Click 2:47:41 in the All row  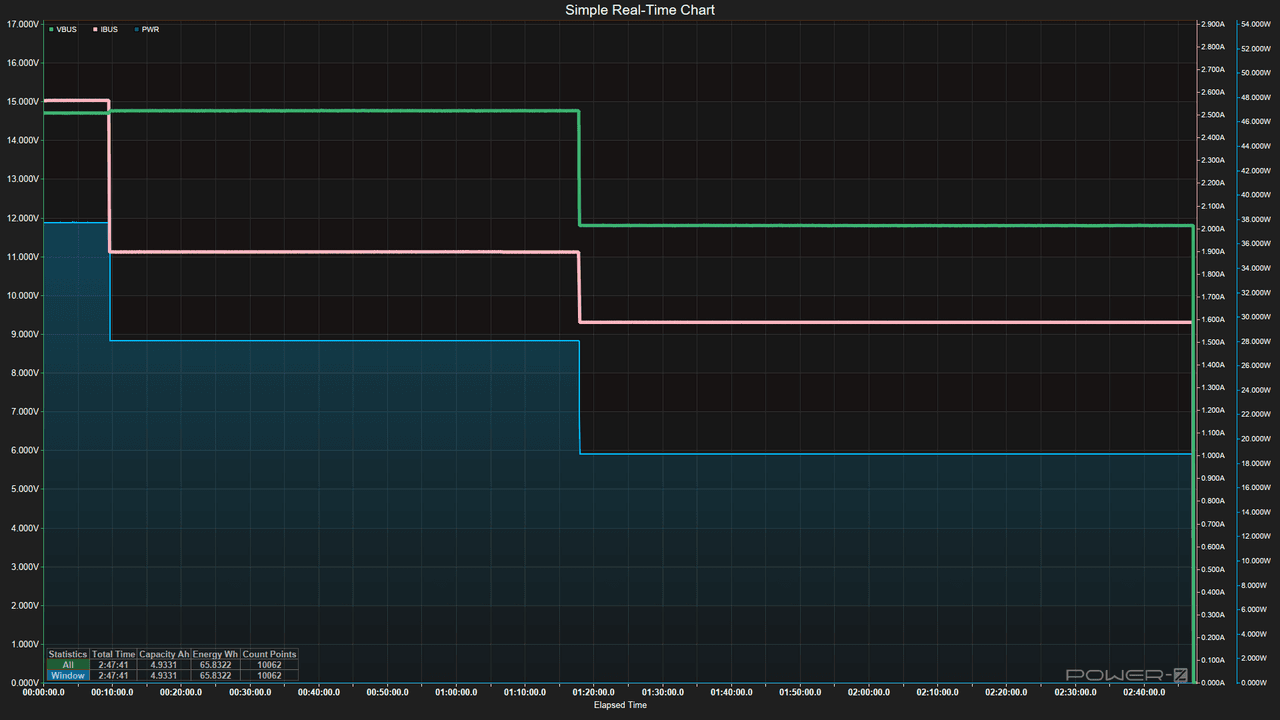point(113,665)
